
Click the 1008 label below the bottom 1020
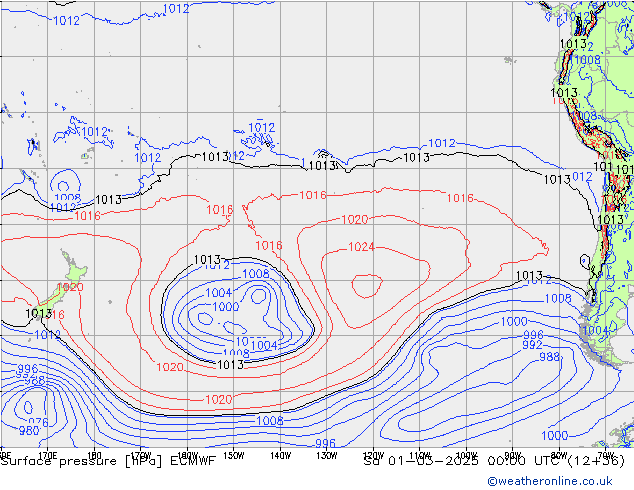tap(269, 421)
